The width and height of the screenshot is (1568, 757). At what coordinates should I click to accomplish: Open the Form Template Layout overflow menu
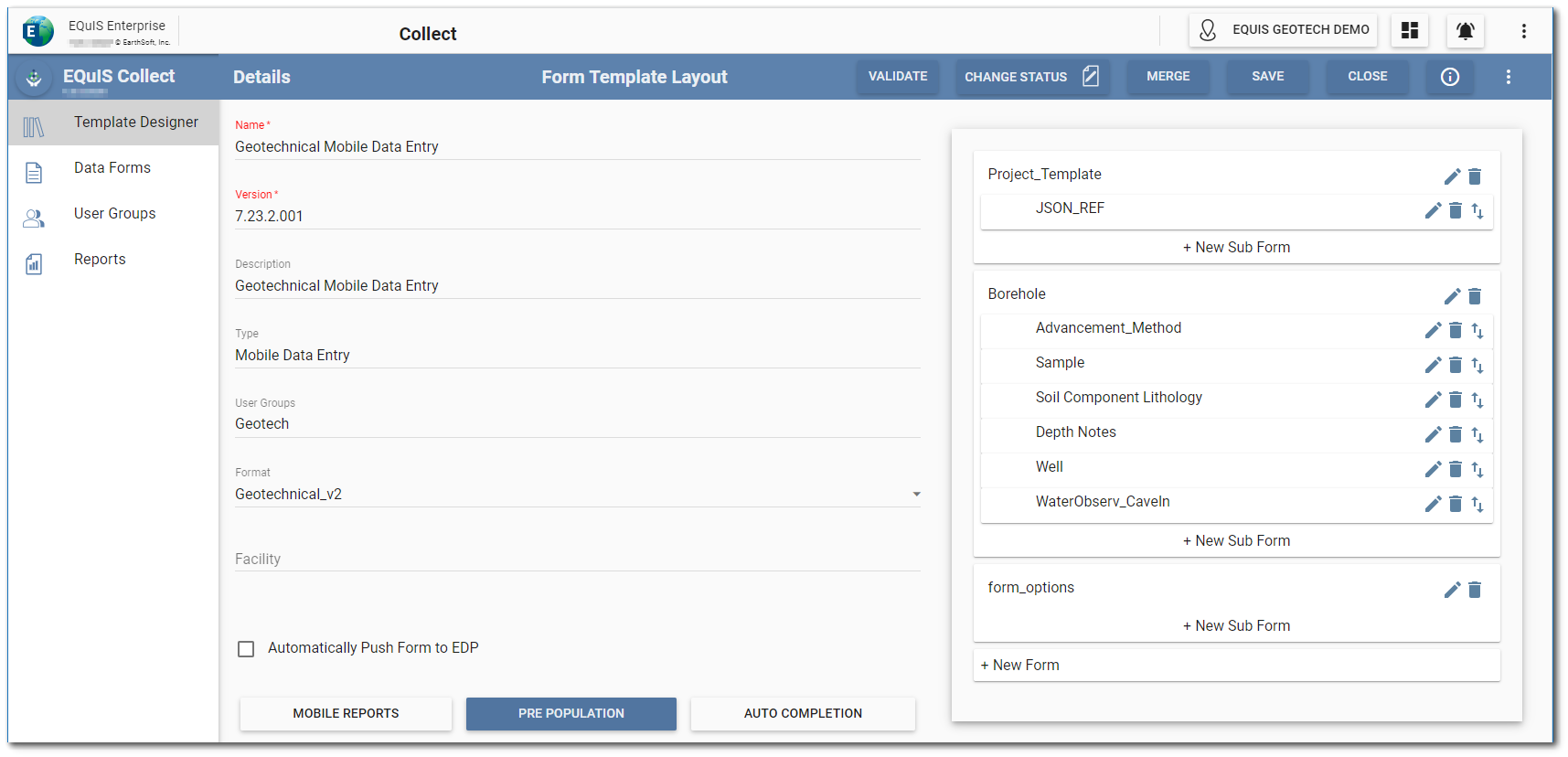1509,77
